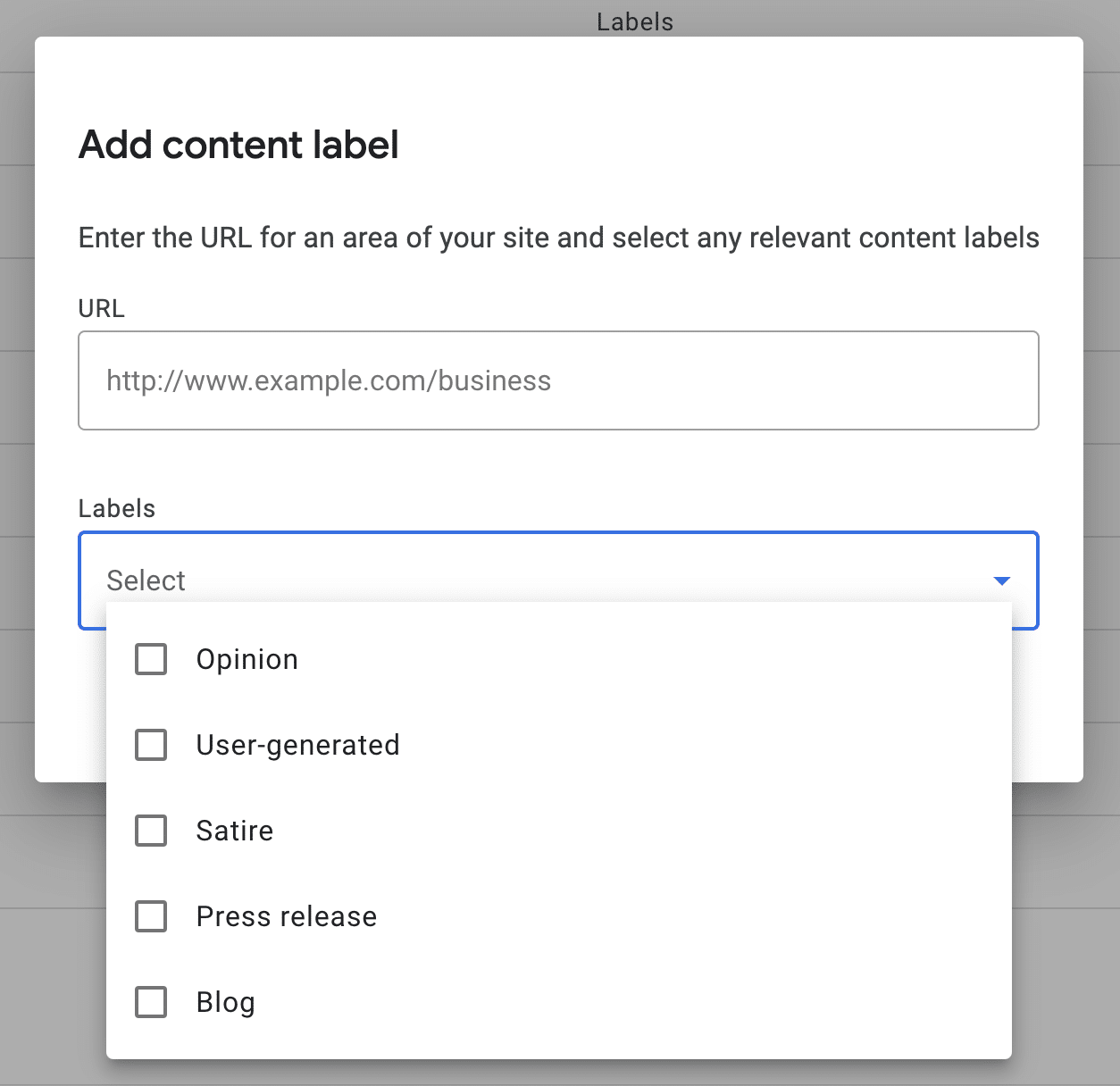The width and height of the screenshot is (1120, 1086).
Task: Click the Add content label heading
Action: coord(238,145)
